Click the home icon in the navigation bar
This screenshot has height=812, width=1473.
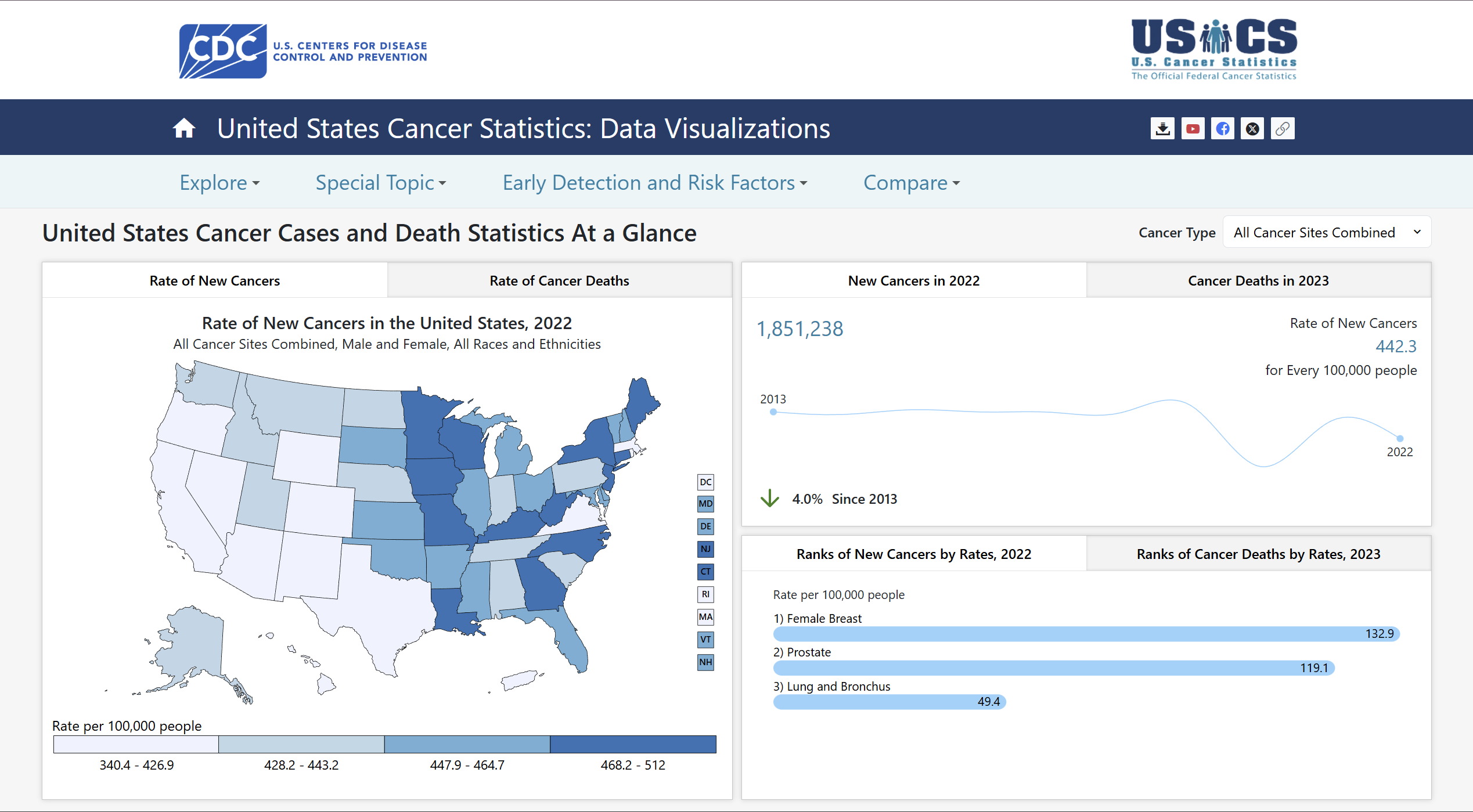[x=183, y=128]
